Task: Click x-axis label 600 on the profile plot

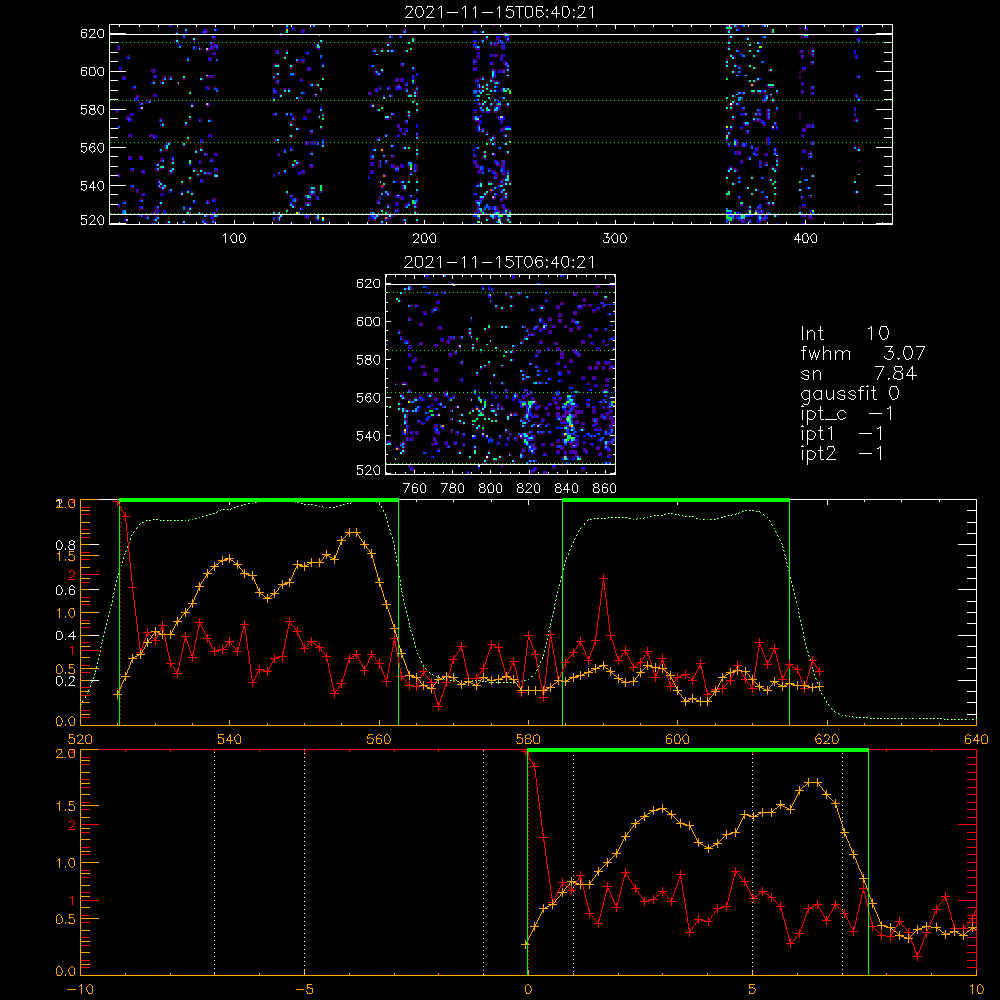Action: 677,740
